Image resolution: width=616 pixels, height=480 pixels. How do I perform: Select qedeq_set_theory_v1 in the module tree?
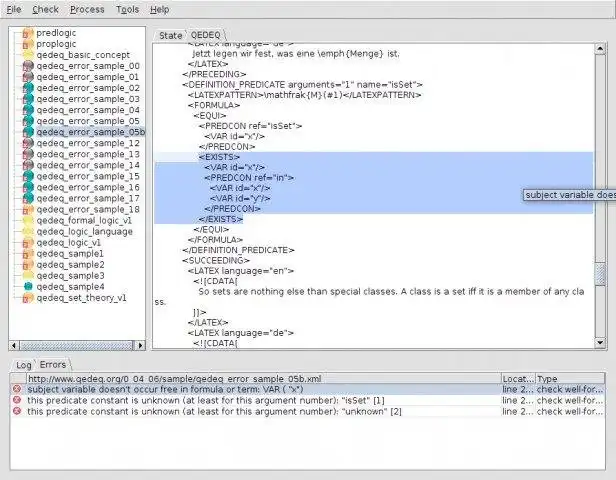(81, 298)
